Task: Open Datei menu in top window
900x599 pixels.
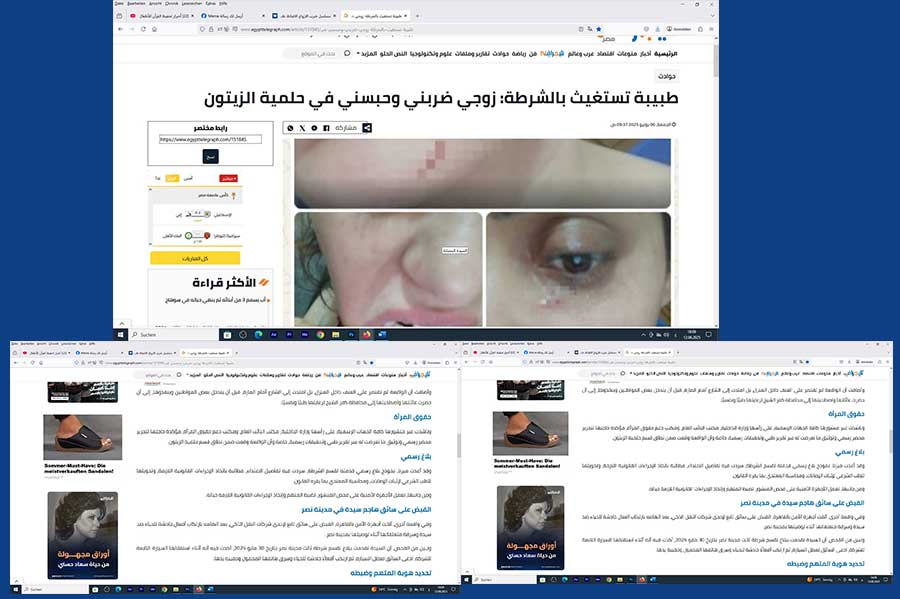Action: (x=119, y=3)
